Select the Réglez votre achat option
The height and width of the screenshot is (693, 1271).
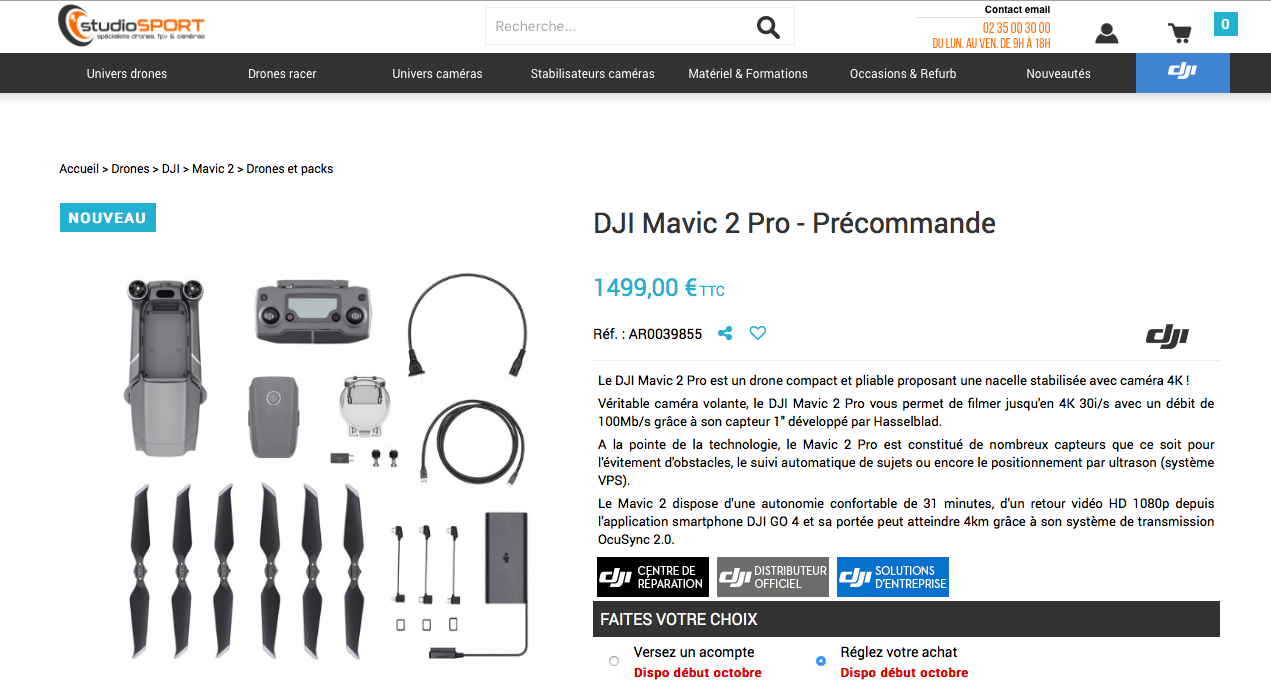point(821,661)
